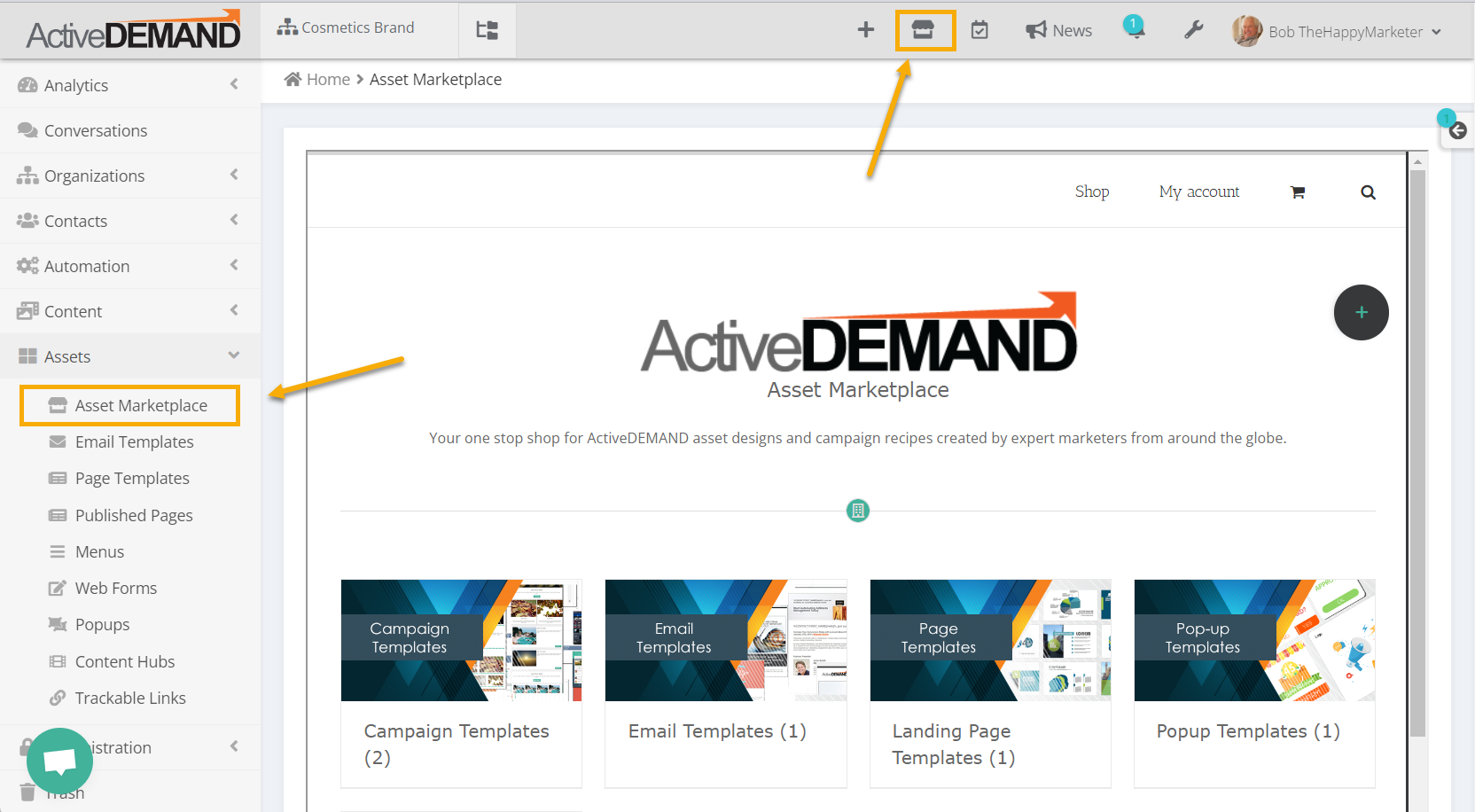This screenshot has width=1475, height=812.
Task: Click the Page Templates thumbnail image
Action: [x=990, y=640]
